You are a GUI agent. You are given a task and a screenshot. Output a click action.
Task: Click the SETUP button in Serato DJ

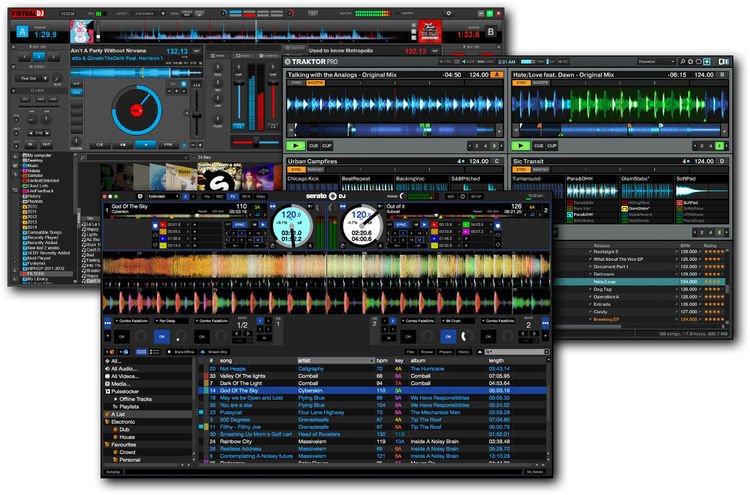[x=476, y=196]
